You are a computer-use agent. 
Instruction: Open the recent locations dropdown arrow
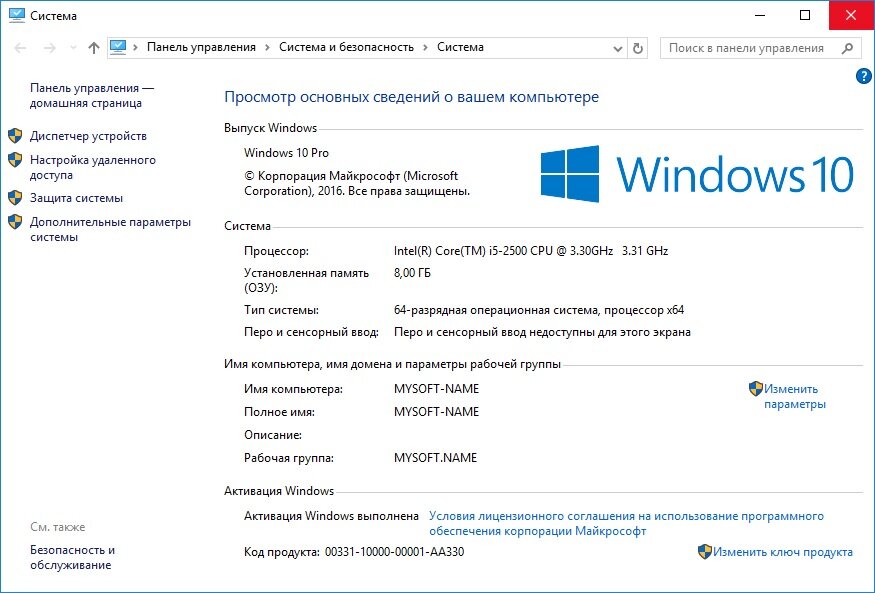pos(73,48)
